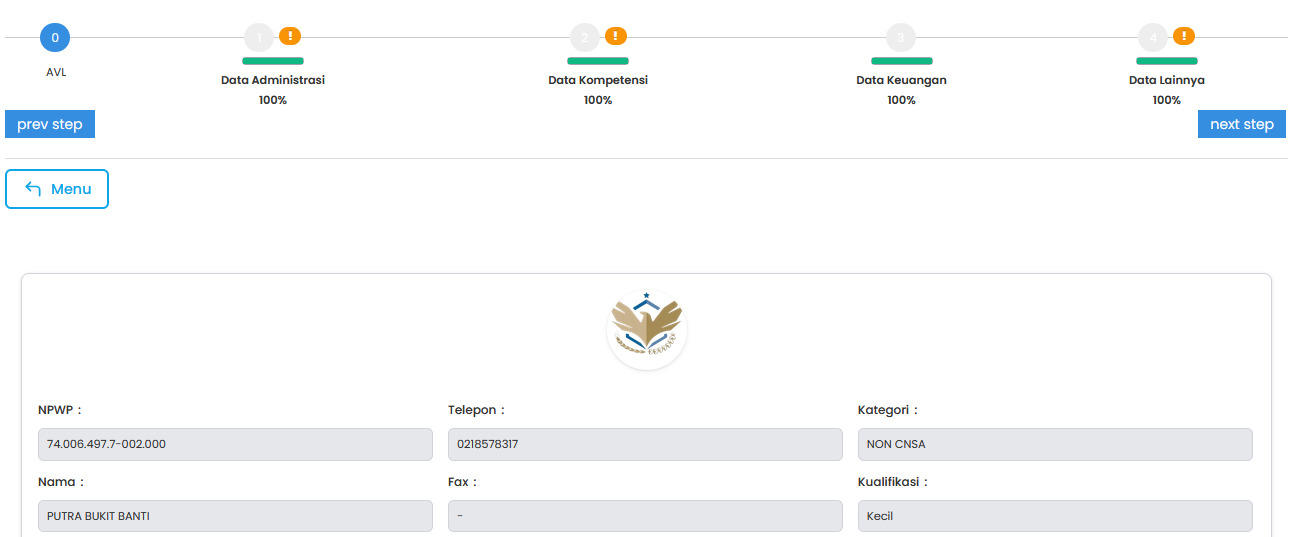
Task: Click the warning badge on Data Administrasi
Action: (290, 36)
